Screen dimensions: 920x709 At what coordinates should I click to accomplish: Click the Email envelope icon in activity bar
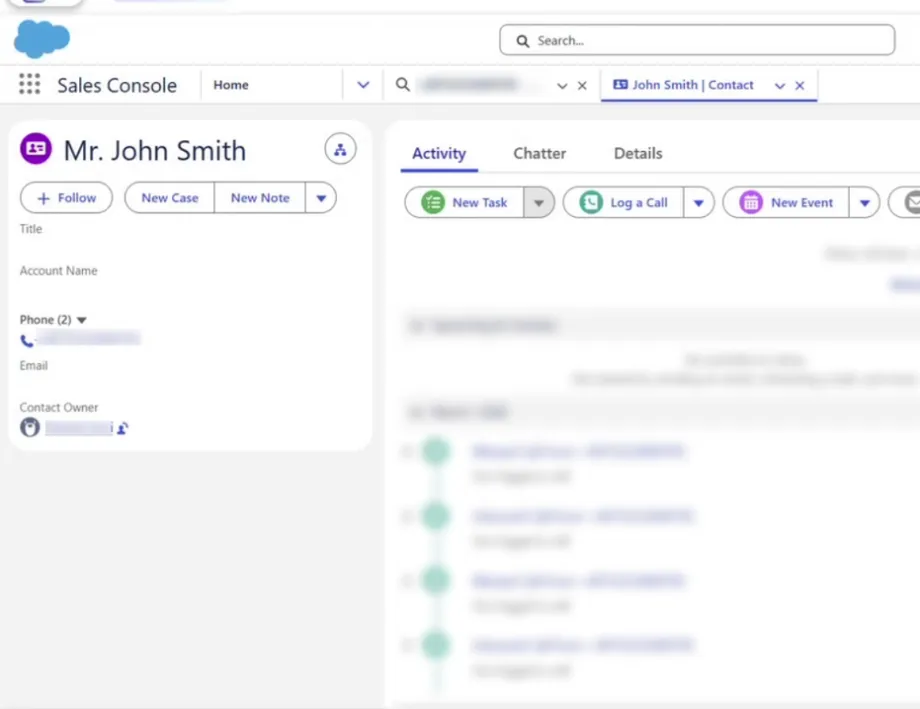[911, 202]
